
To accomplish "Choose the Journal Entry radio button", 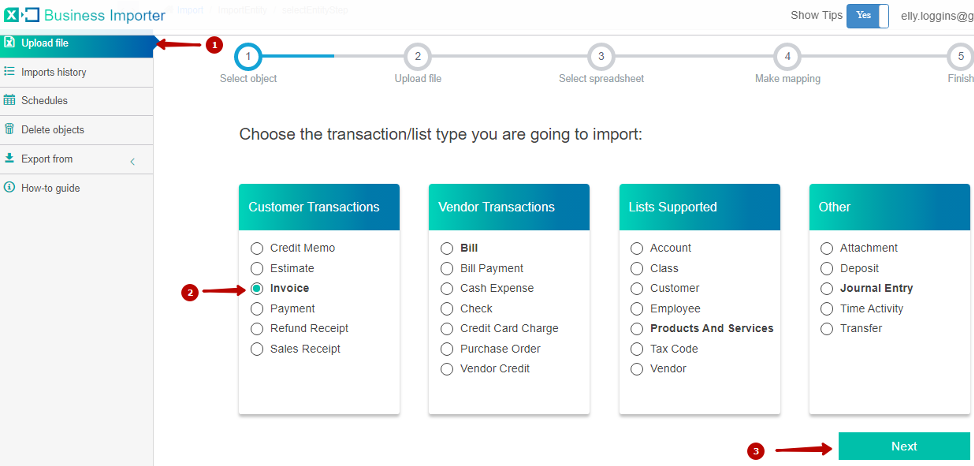I will [x=826, y=288].
